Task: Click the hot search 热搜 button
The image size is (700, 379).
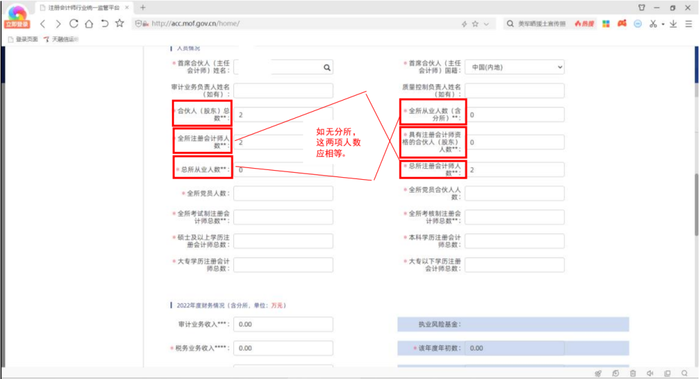Action: [x=584, y=24]
